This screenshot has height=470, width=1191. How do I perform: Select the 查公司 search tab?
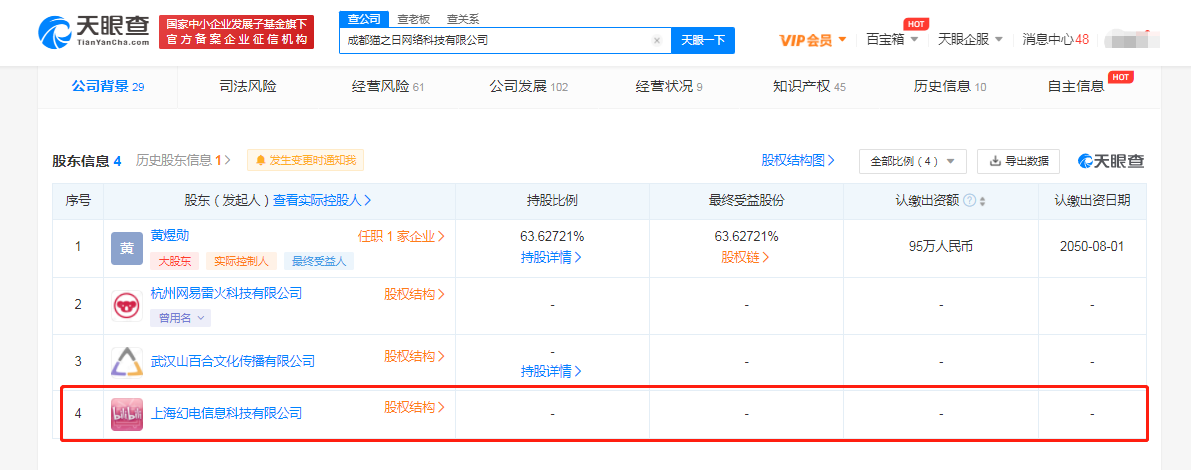pyautogui.click(x=364, y=19)
